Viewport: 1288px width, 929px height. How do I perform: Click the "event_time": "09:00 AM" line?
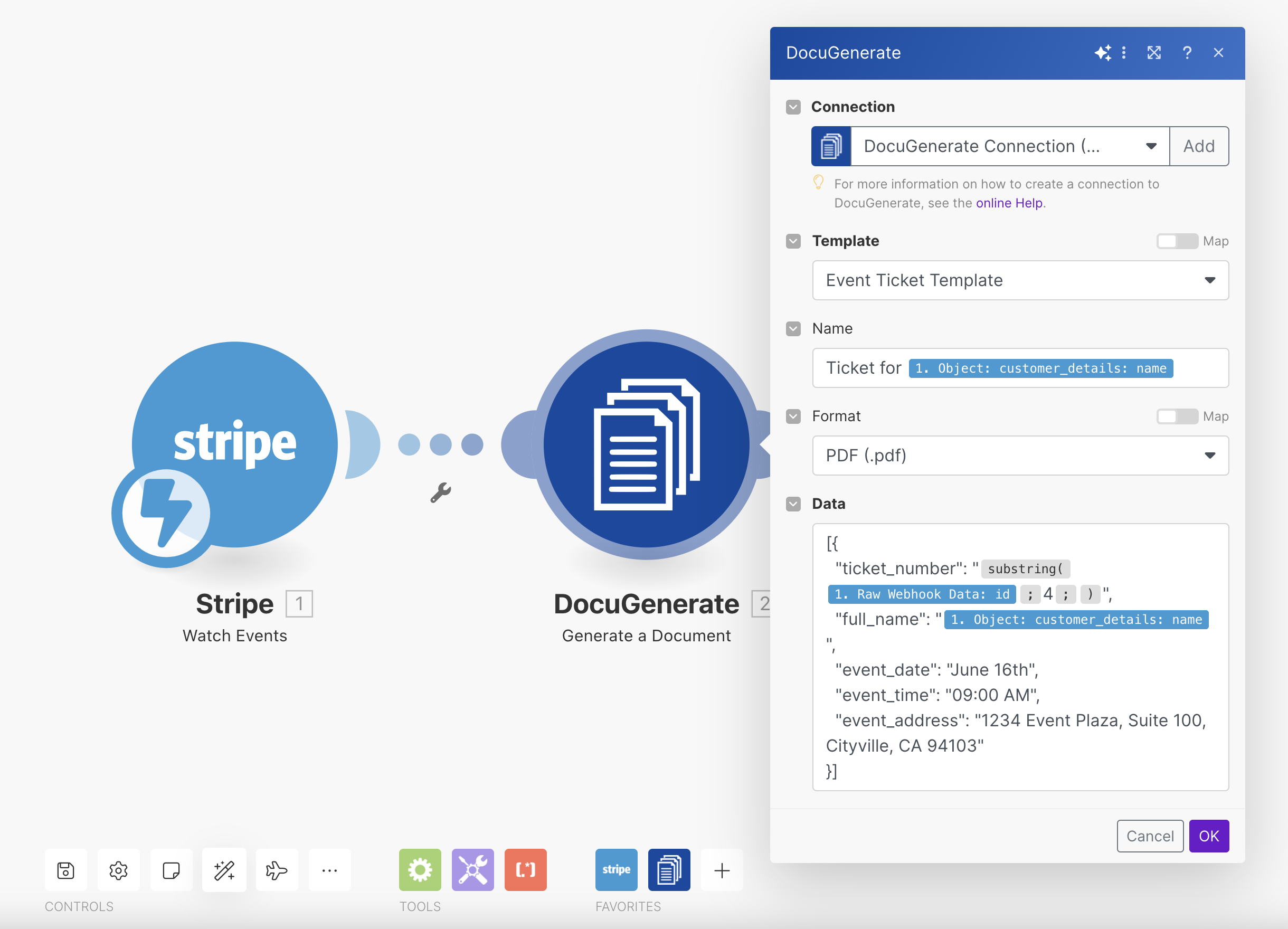pos(937,696)
